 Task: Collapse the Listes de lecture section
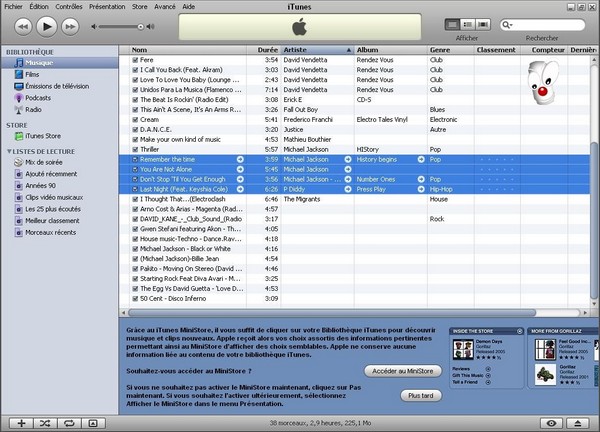[9, 152]
